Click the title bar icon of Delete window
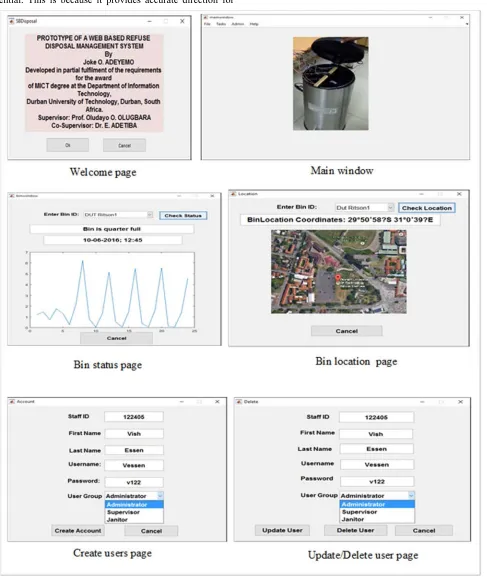Image resolution: width=487 pixels, height=582 pixels. [239, 402]
